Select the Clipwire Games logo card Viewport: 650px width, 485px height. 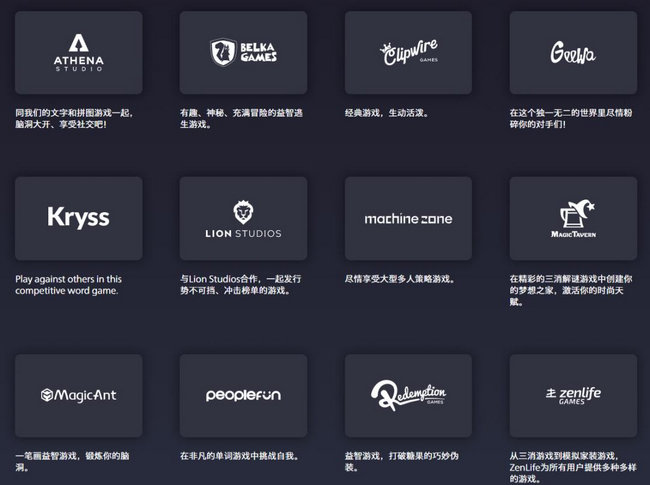[x=408, y=53]
